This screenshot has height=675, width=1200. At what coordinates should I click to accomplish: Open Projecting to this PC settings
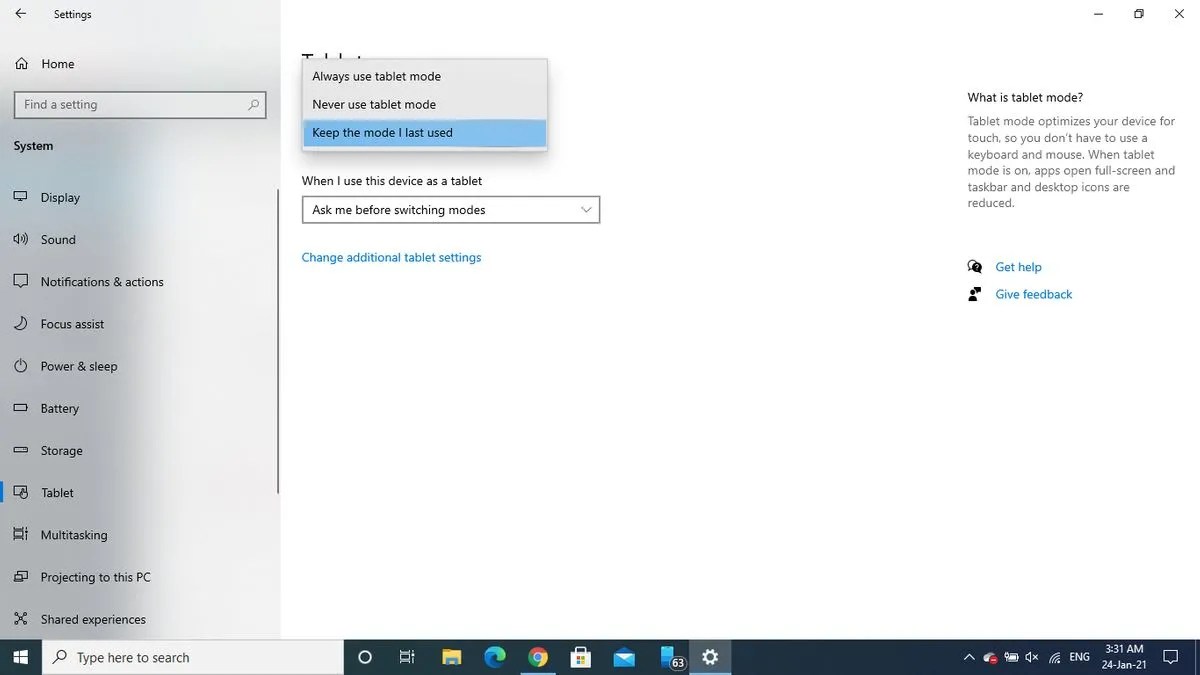95,577
